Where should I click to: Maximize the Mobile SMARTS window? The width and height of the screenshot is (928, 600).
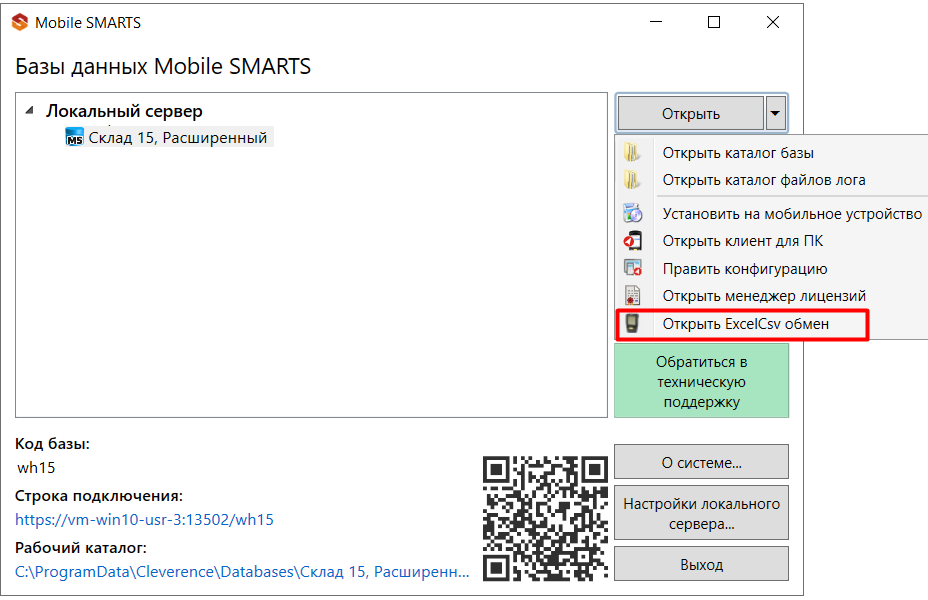click(x=714, y=22)
